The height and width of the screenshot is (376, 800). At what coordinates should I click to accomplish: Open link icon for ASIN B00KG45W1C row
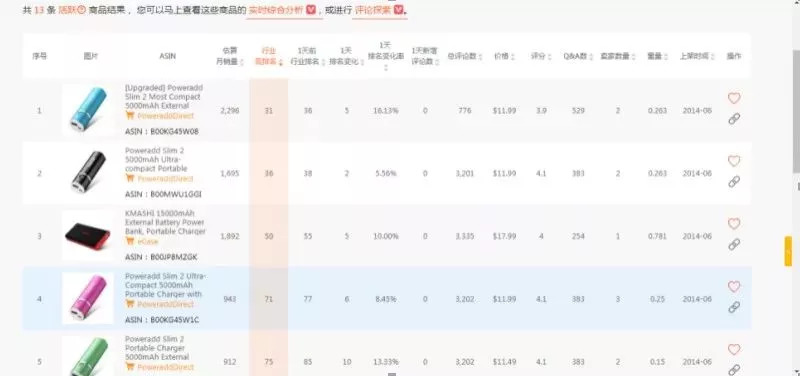pyautogui.click(x=734, y=307)
